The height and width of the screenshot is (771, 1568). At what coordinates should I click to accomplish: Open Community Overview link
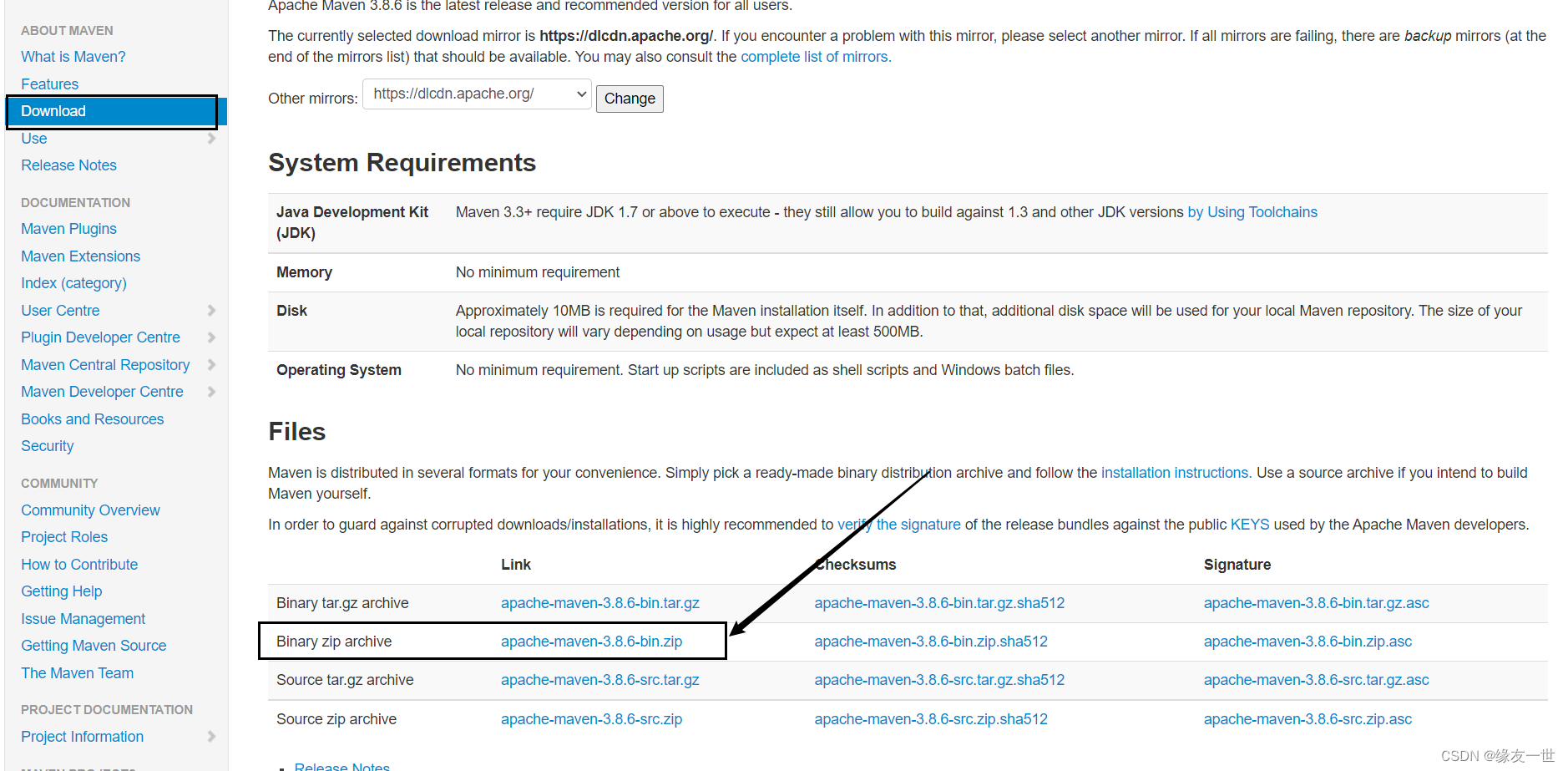[90, 510]
